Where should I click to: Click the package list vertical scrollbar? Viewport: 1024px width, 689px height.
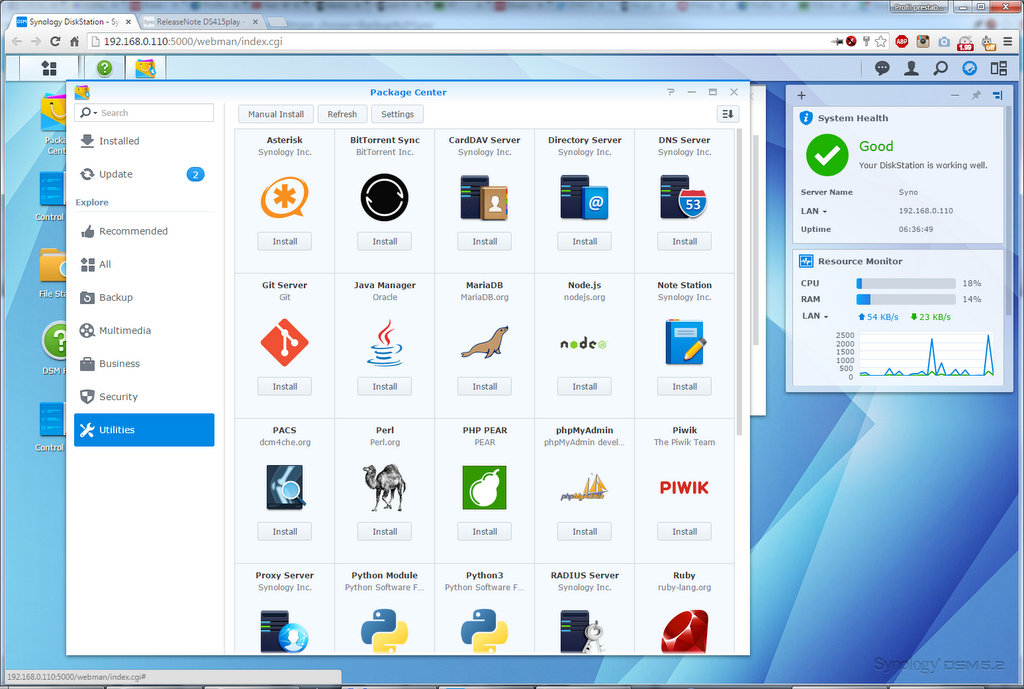point(740,282)
